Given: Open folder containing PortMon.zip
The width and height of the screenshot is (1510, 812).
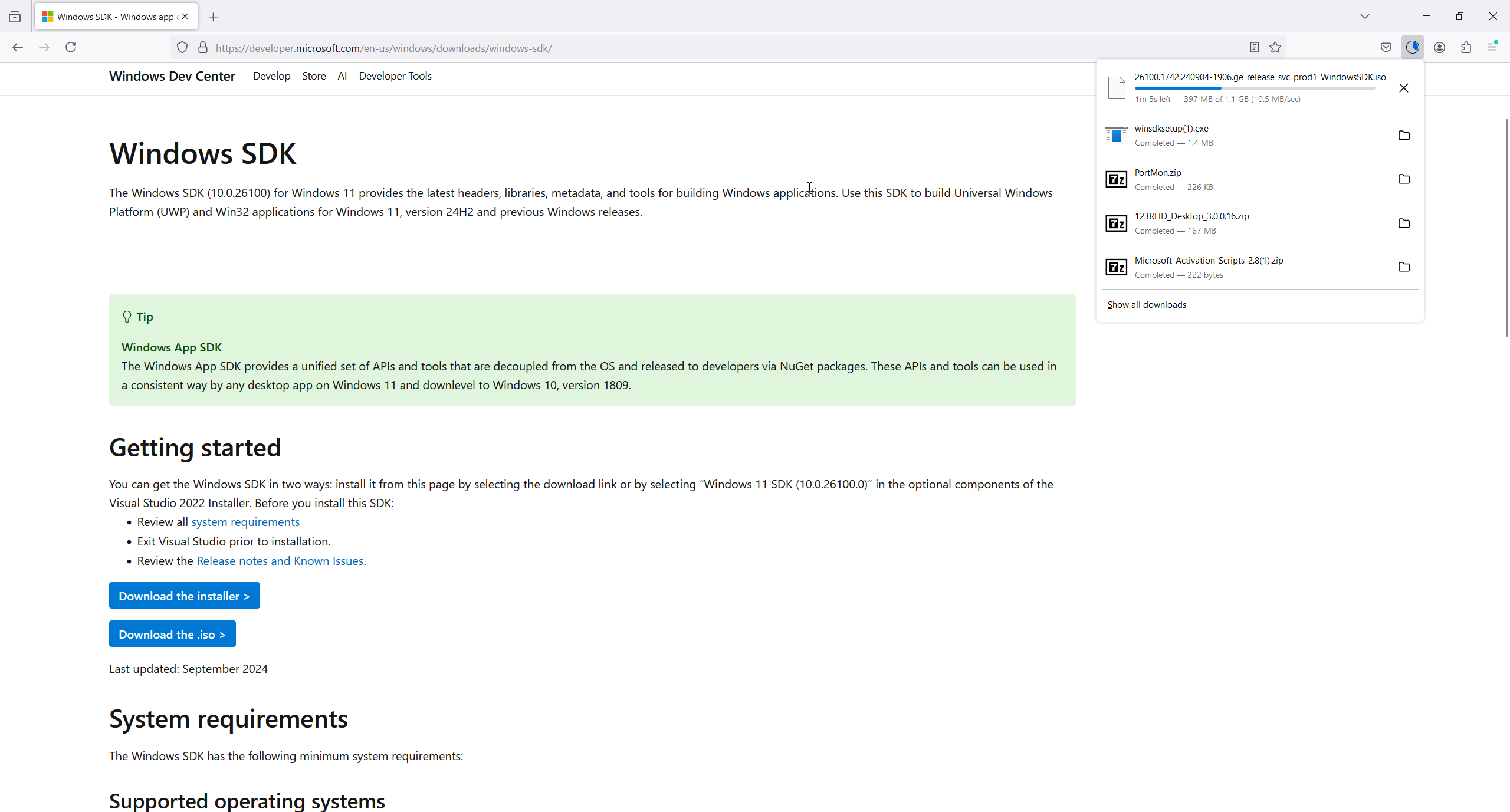Looking at the screenshot, I should (x=1404, y=179).
